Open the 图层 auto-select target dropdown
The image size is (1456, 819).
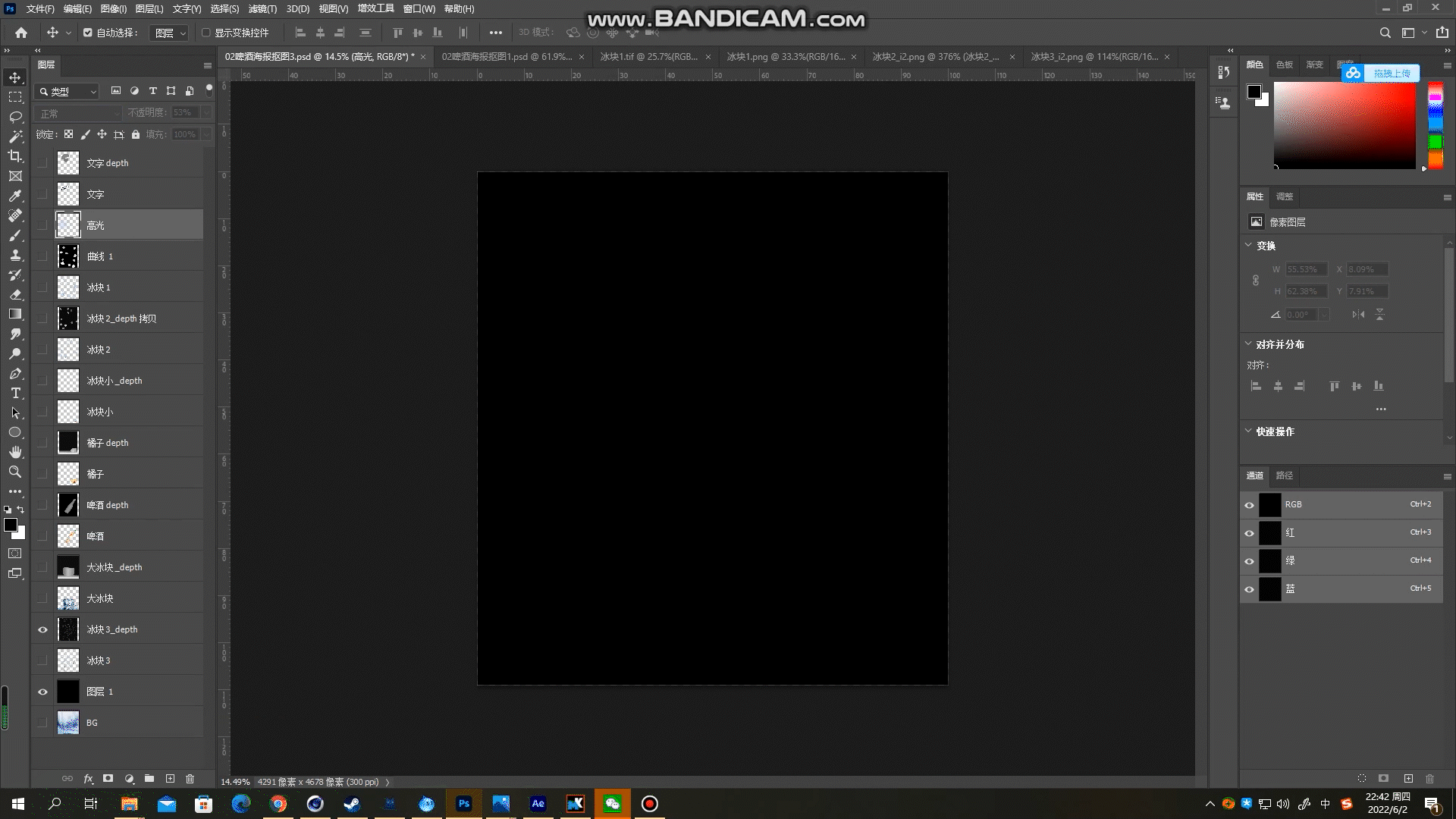pyautogui.click(x=170, y=33)
